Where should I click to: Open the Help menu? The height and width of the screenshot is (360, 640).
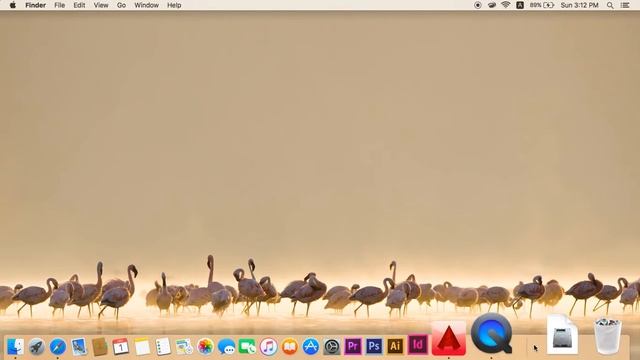pos(174,5)
